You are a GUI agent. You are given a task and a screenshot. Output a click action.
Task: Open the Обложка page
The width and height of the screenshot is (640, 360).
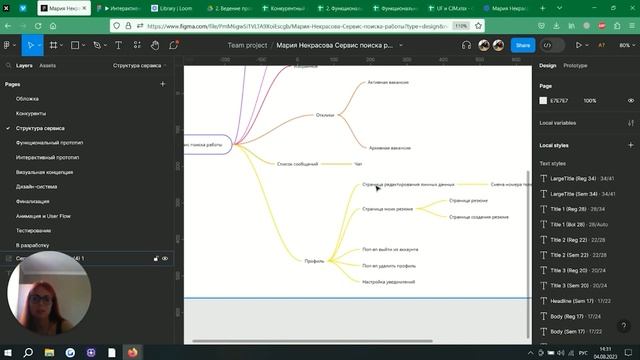tap(27, 99)
